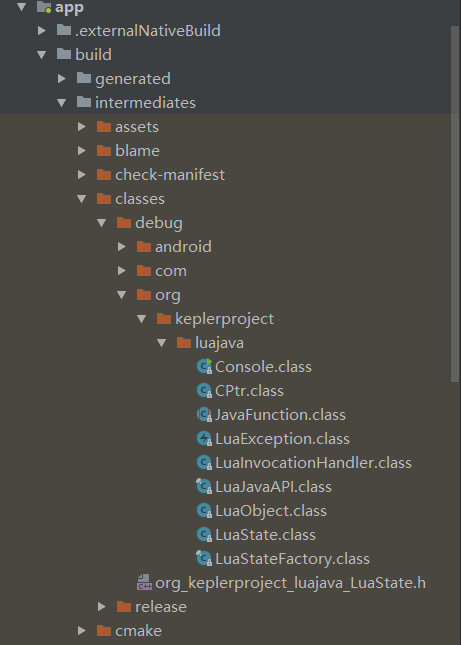Select the .externalNativeBuild folder label
This screenshot has width=461, height=645.
click(148, 30)
